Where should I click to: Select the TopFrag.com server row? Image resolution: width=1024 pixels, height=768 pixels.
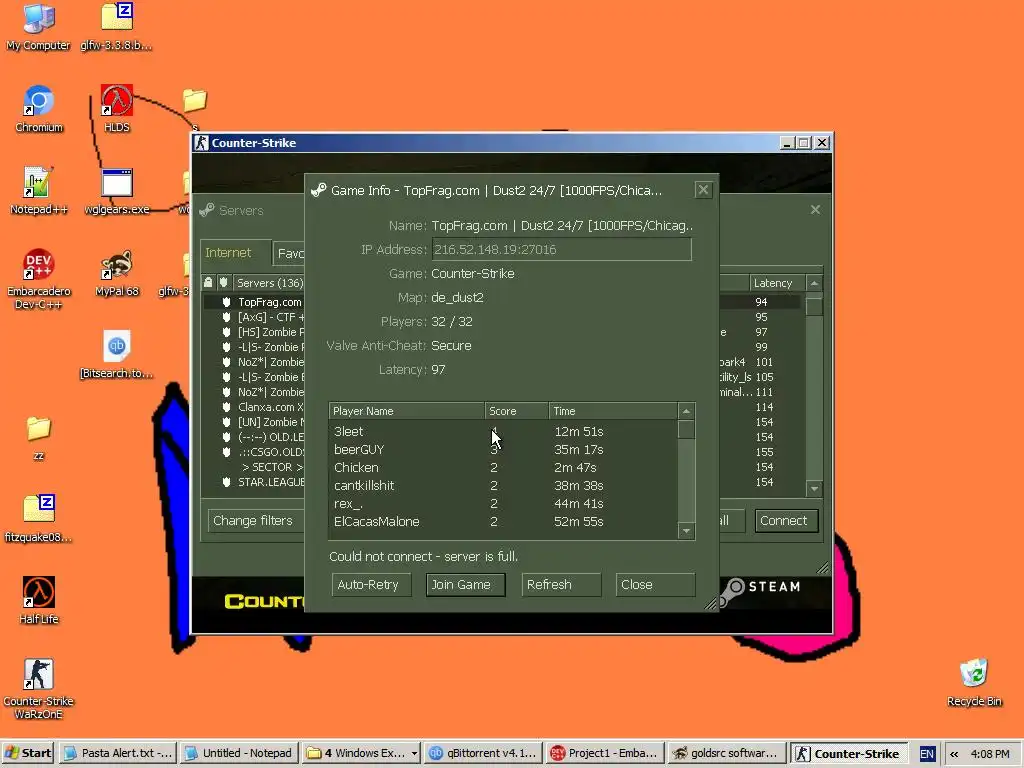pyautogui.click(x=254, y=302)
